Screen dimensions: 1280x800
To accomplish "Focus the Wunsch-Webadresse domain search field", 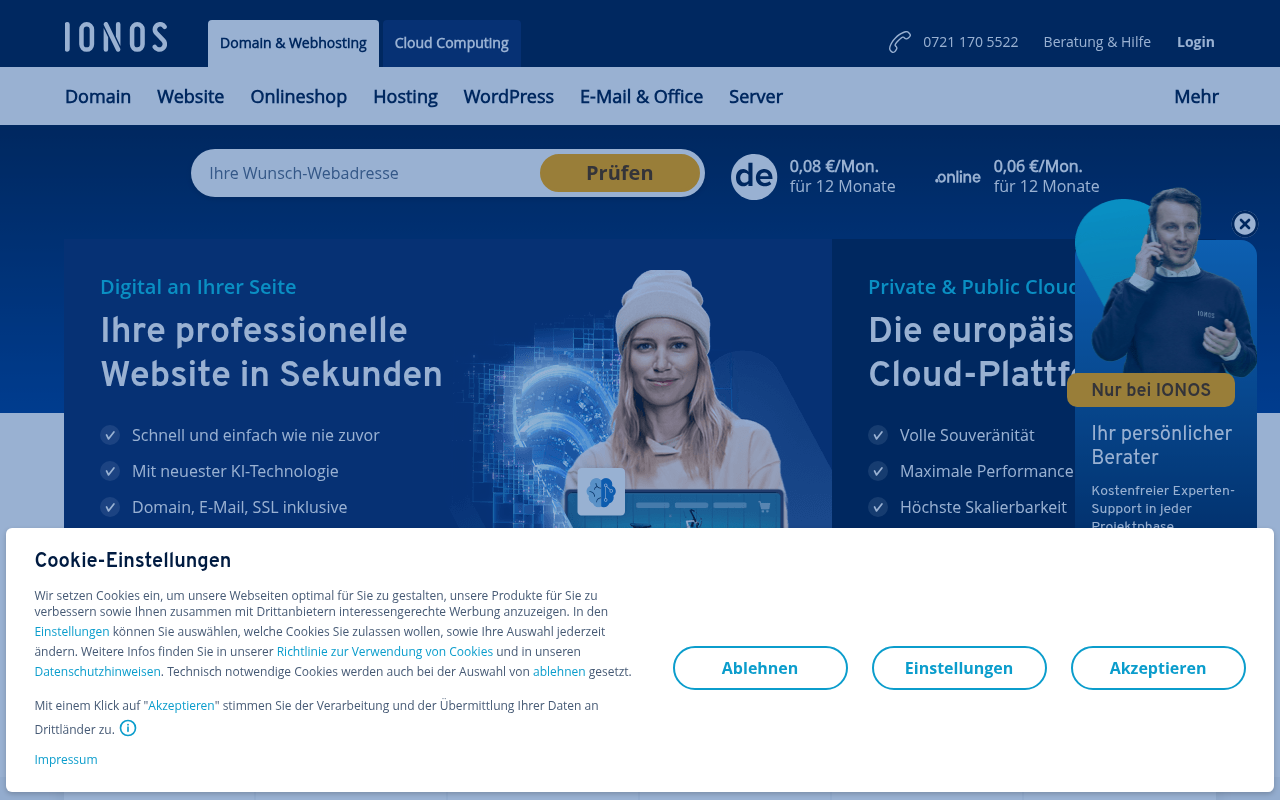I will [366, 173].
